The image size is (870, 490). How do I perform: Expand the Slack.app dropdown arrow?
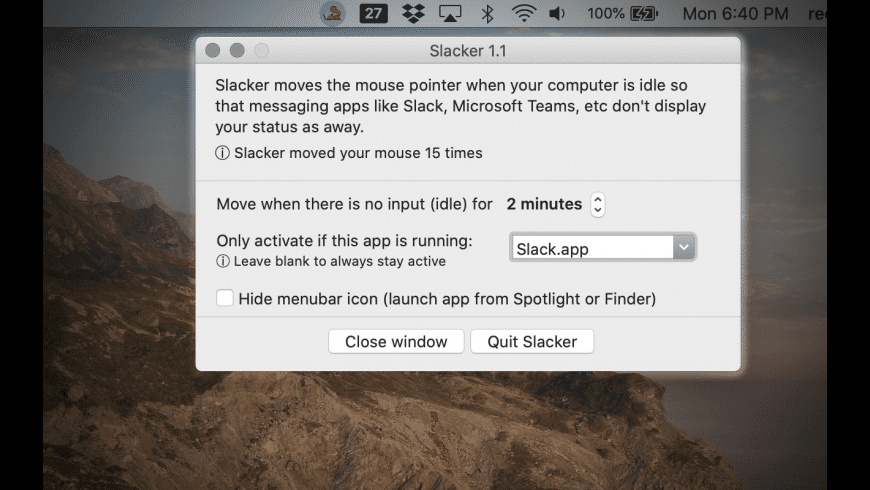click(684, 247)
